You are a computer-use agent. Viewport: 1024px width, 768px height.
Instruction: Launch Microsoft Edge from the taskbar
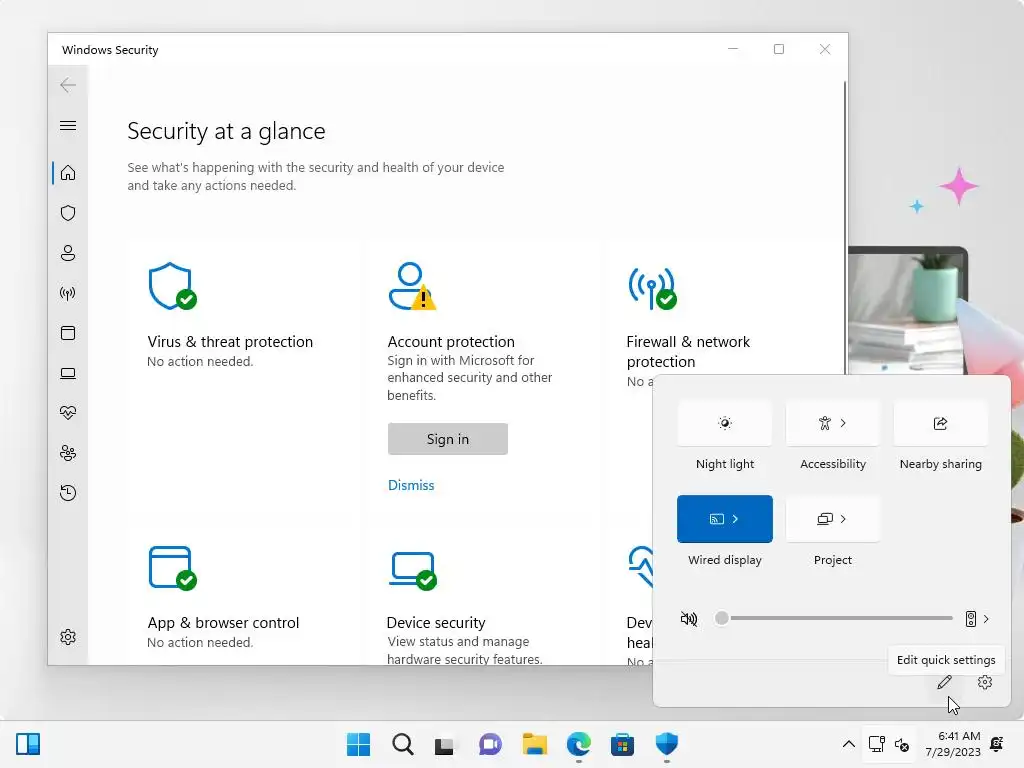tap(579, 744)
